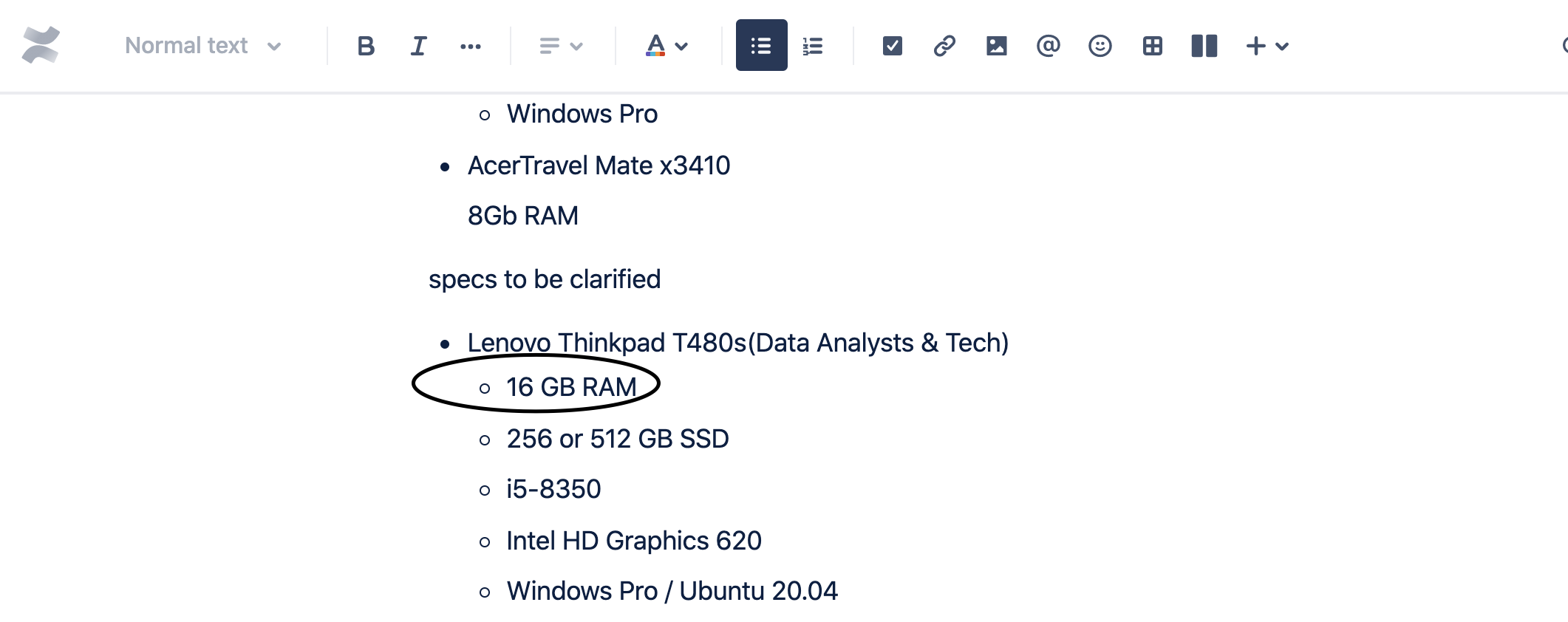Insert a link
1568x622 pixels.
944,46
